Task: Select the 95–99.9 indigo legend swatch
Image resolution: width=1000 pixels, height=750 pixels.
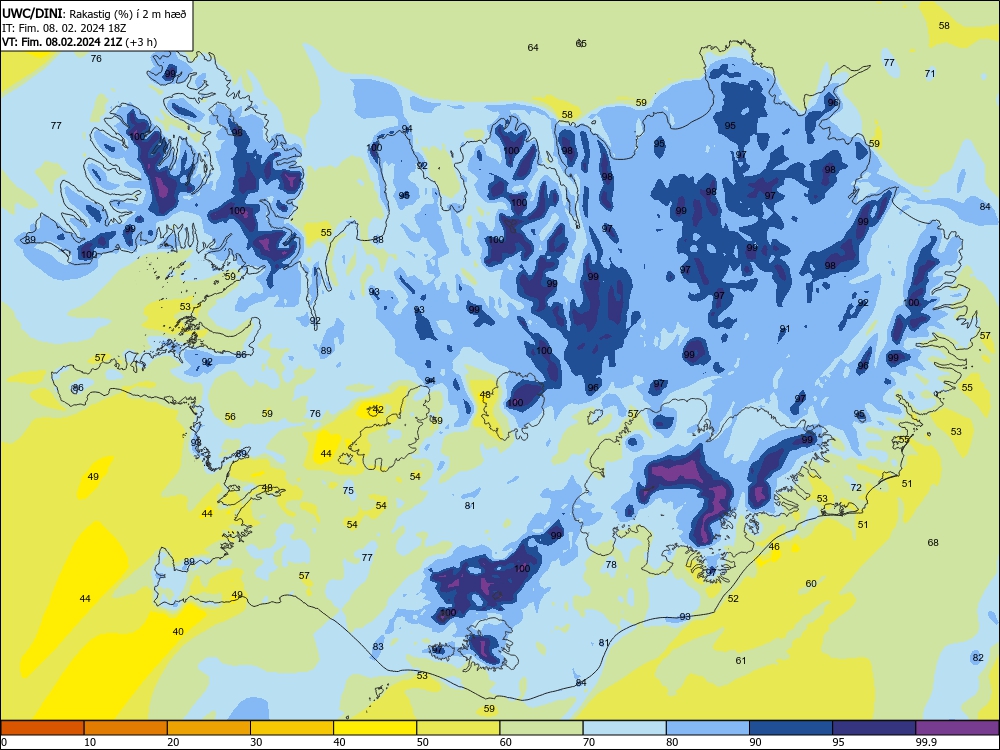Action: click(x=874, y=728)
